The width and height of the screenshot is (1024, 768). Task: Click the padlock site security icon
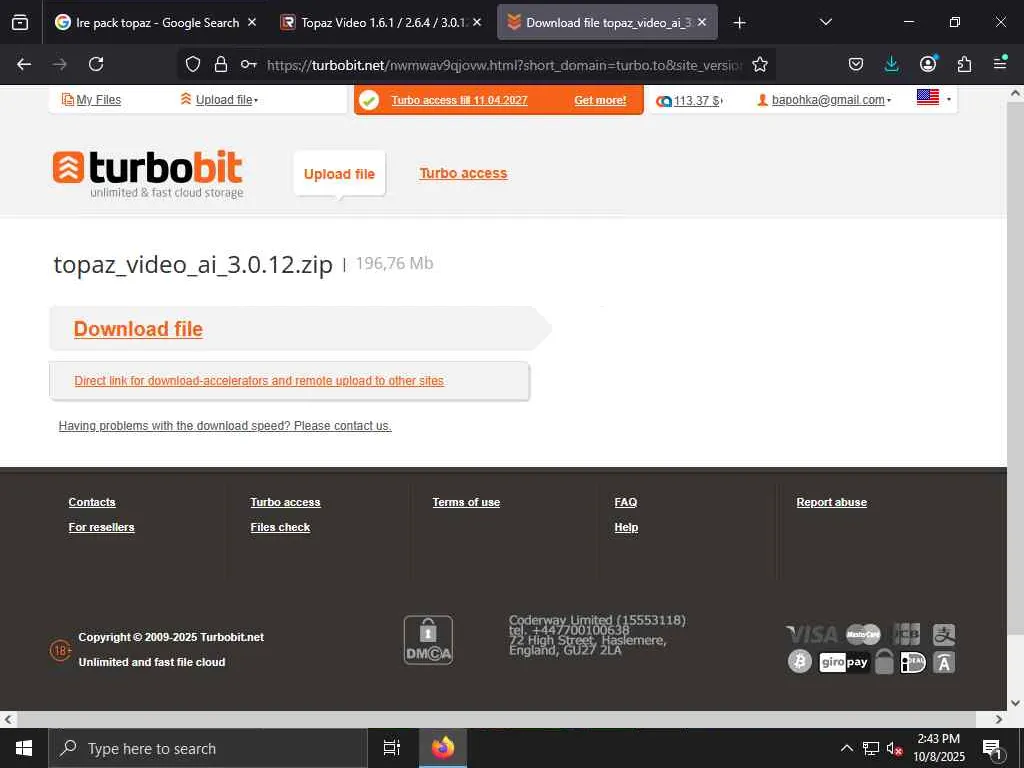[221, 64]
